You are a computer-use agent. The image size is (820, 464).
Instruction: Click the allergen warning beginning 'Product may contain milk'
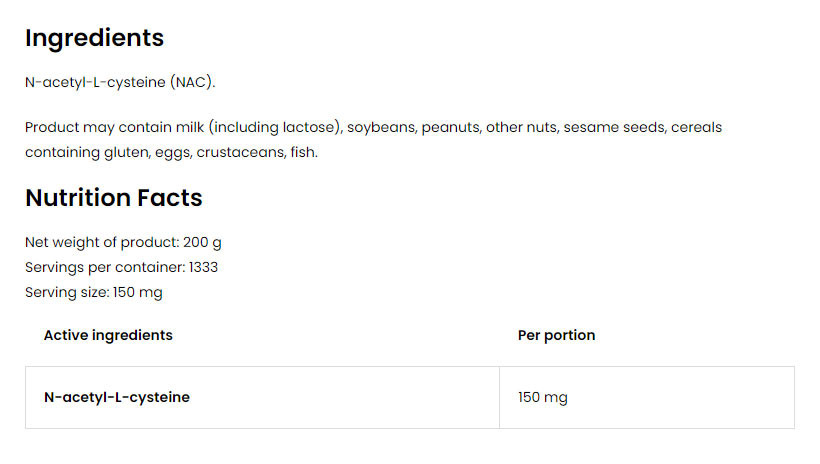click(x=373, y=140)
